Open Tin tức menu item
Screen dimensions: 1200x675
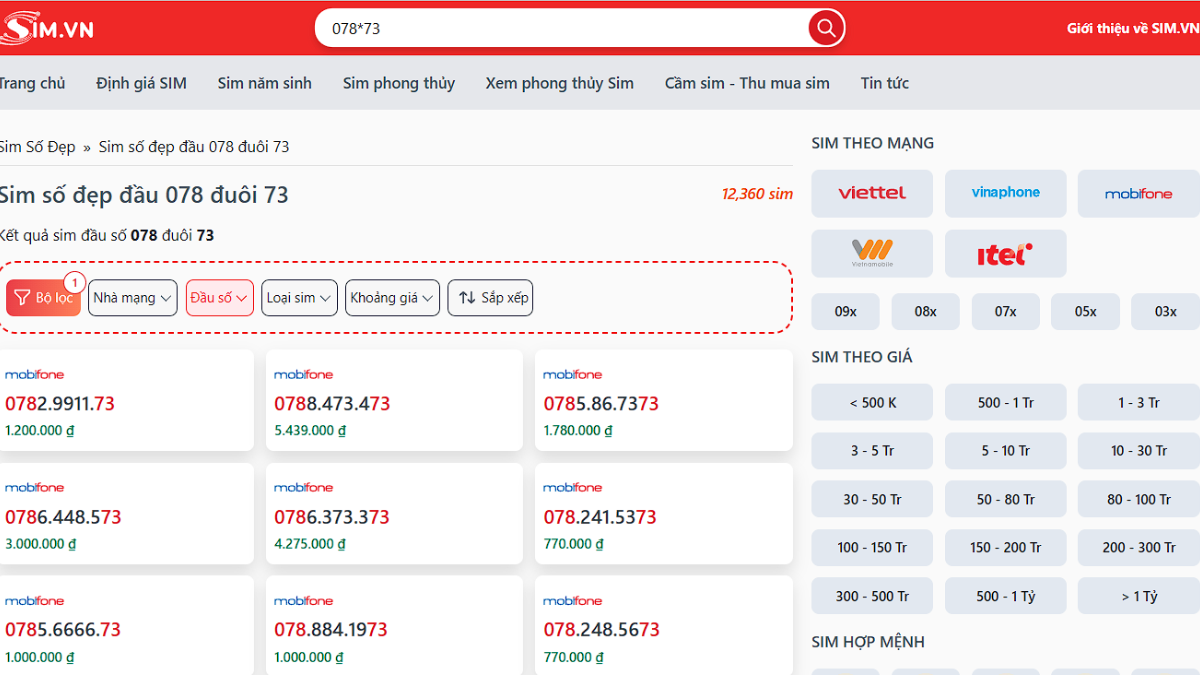coord(884,83)
